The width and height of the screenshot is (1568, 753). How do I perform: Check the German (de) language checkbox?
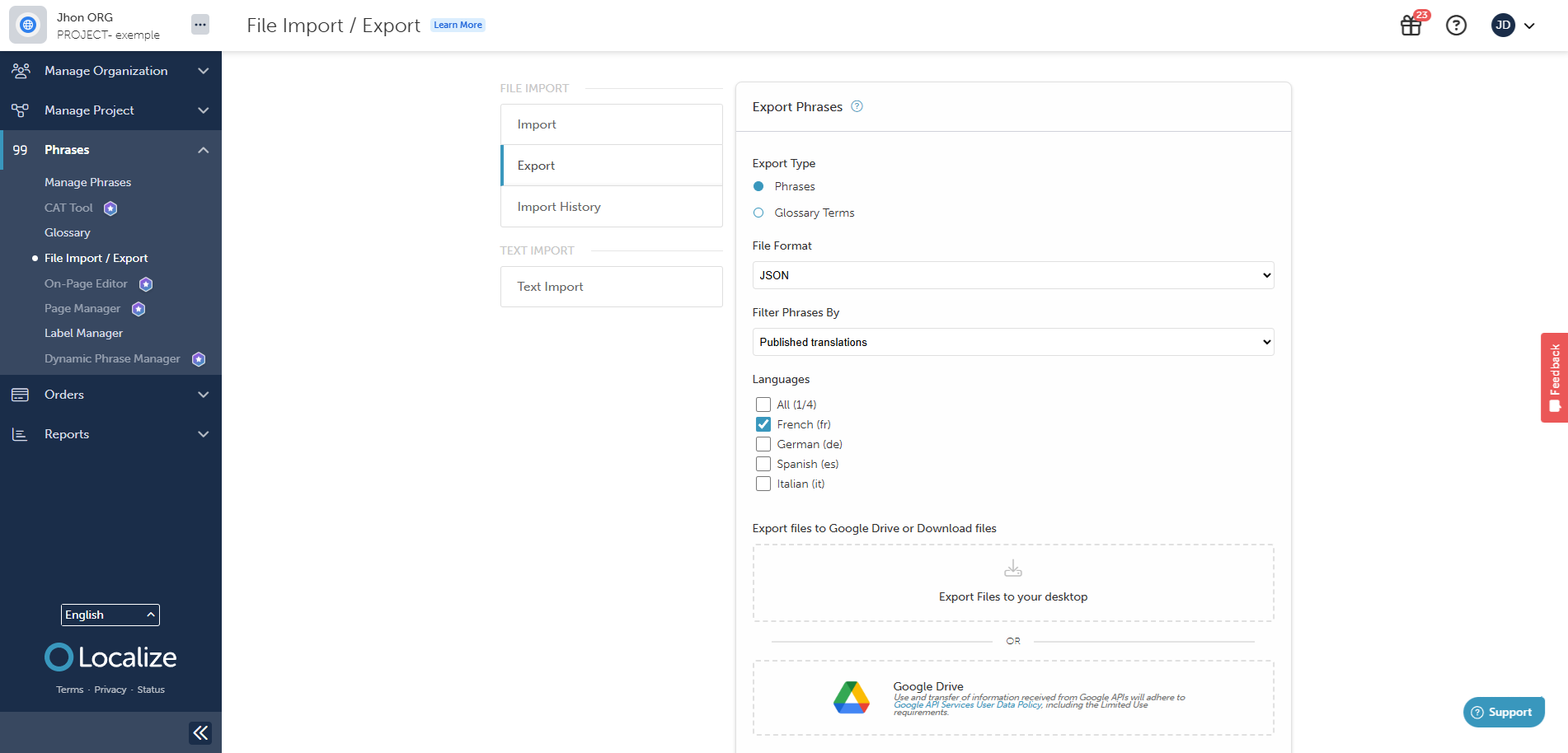click(x=763, y=444)
